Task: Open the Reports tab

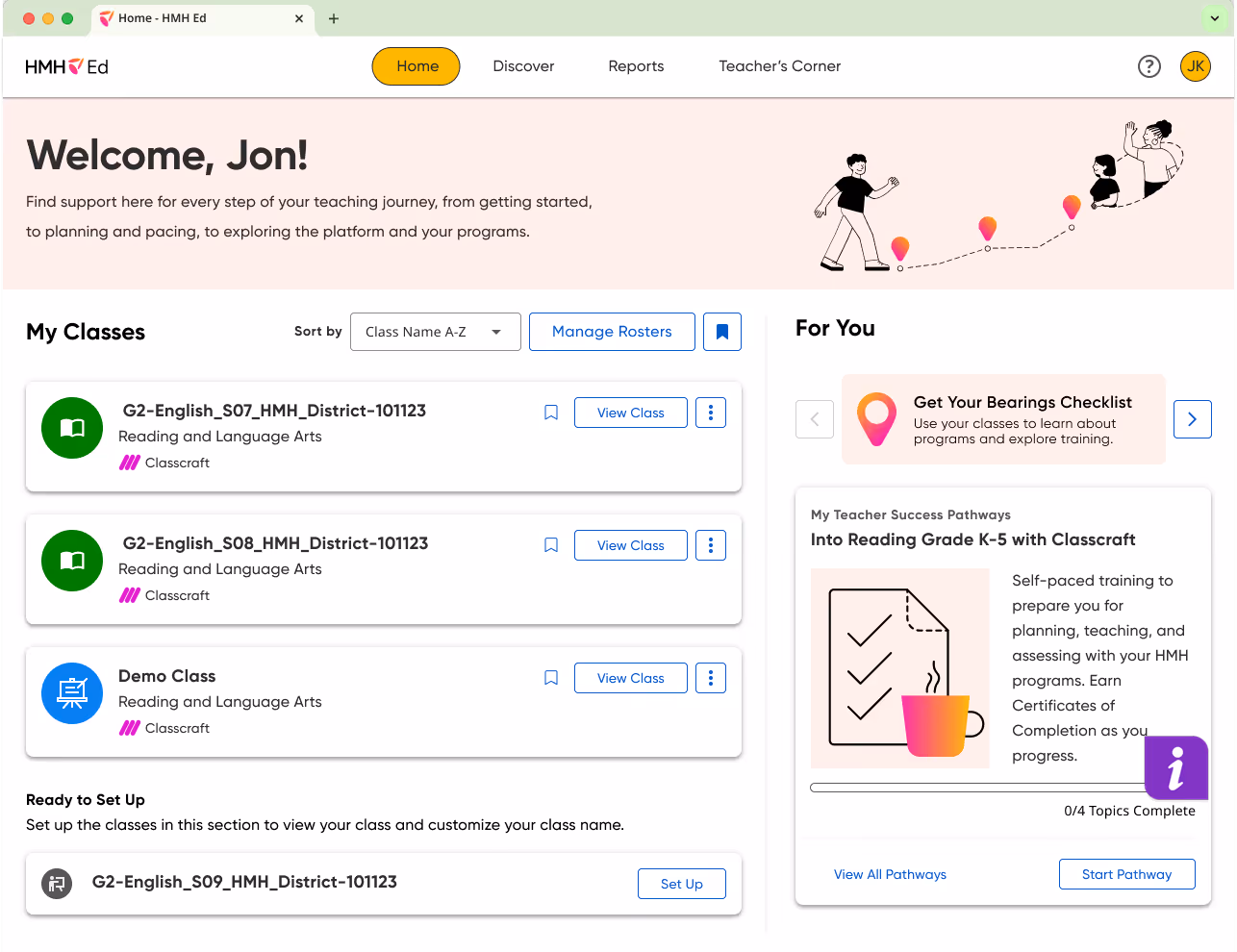Action: click(636, 66)
